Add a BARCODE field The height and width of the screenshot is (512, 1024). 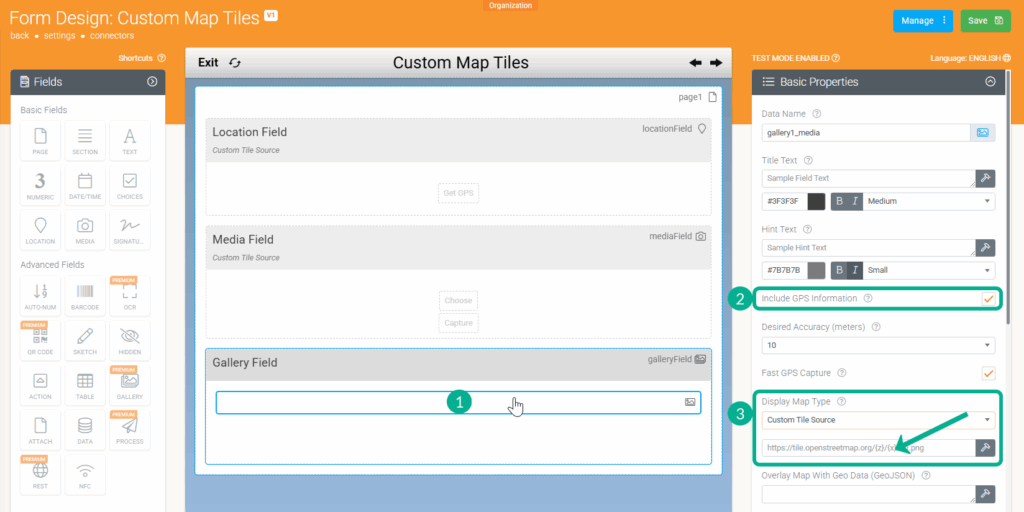tap(85, 296)
